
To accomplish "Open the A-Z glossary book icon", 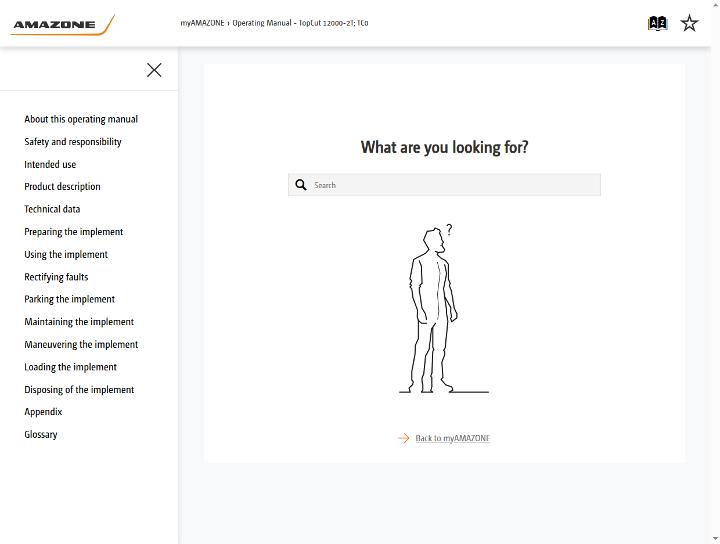I will tap(657, 23).
